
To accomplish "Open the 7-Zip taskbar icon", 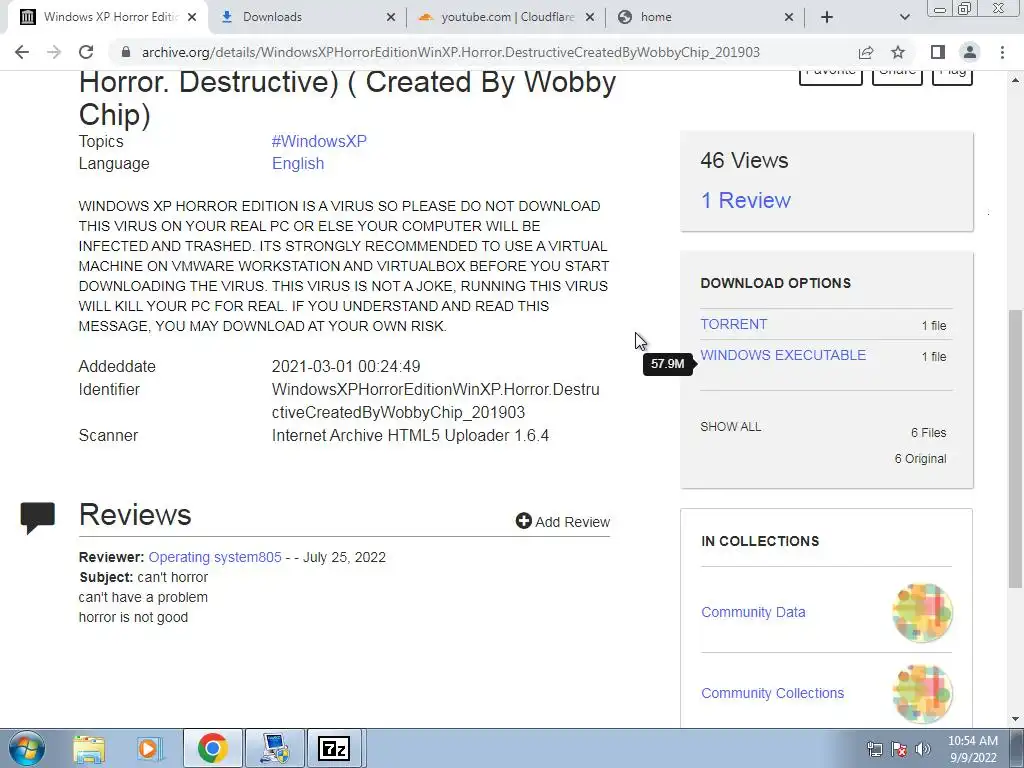I will click(334, 748).
